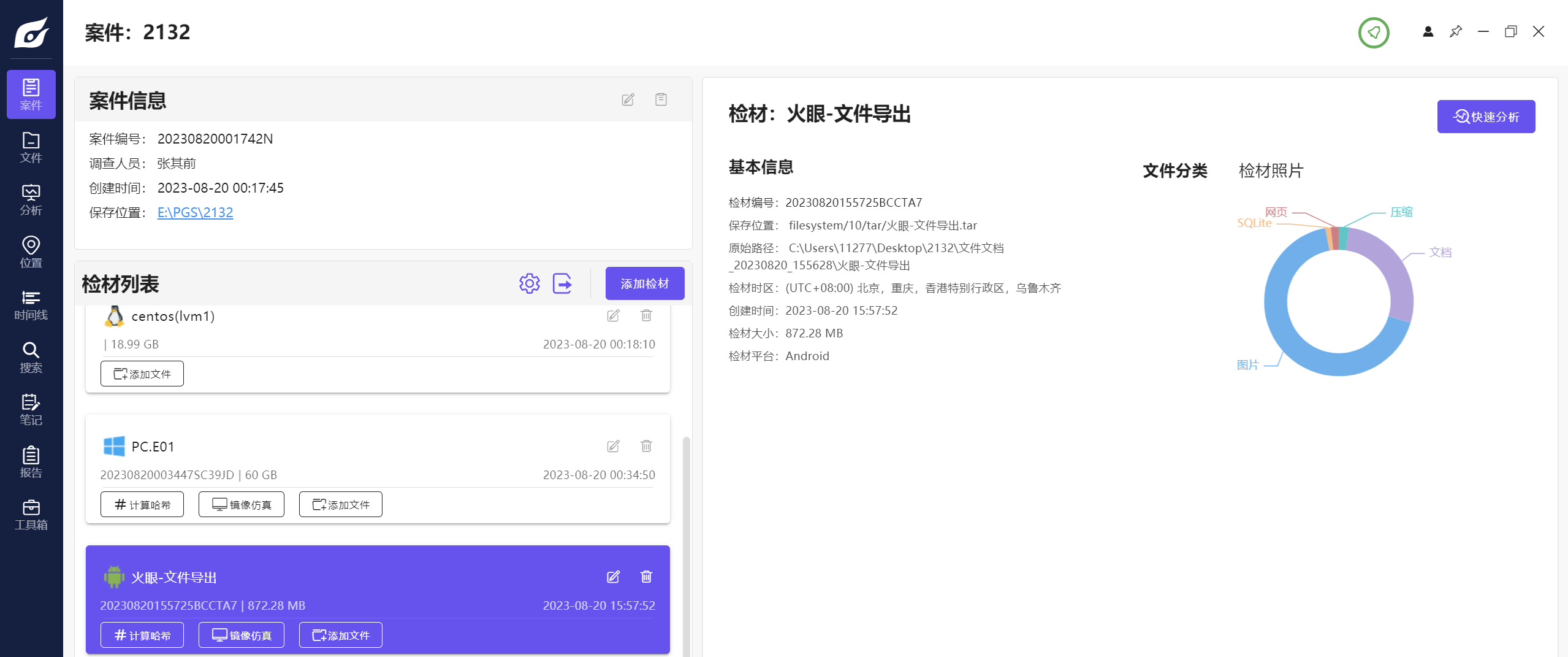Click the 检材列表 vertical scrollbar
This screenshot has width=1568, height=657.
pyautogui.click(x=687, y=546)
